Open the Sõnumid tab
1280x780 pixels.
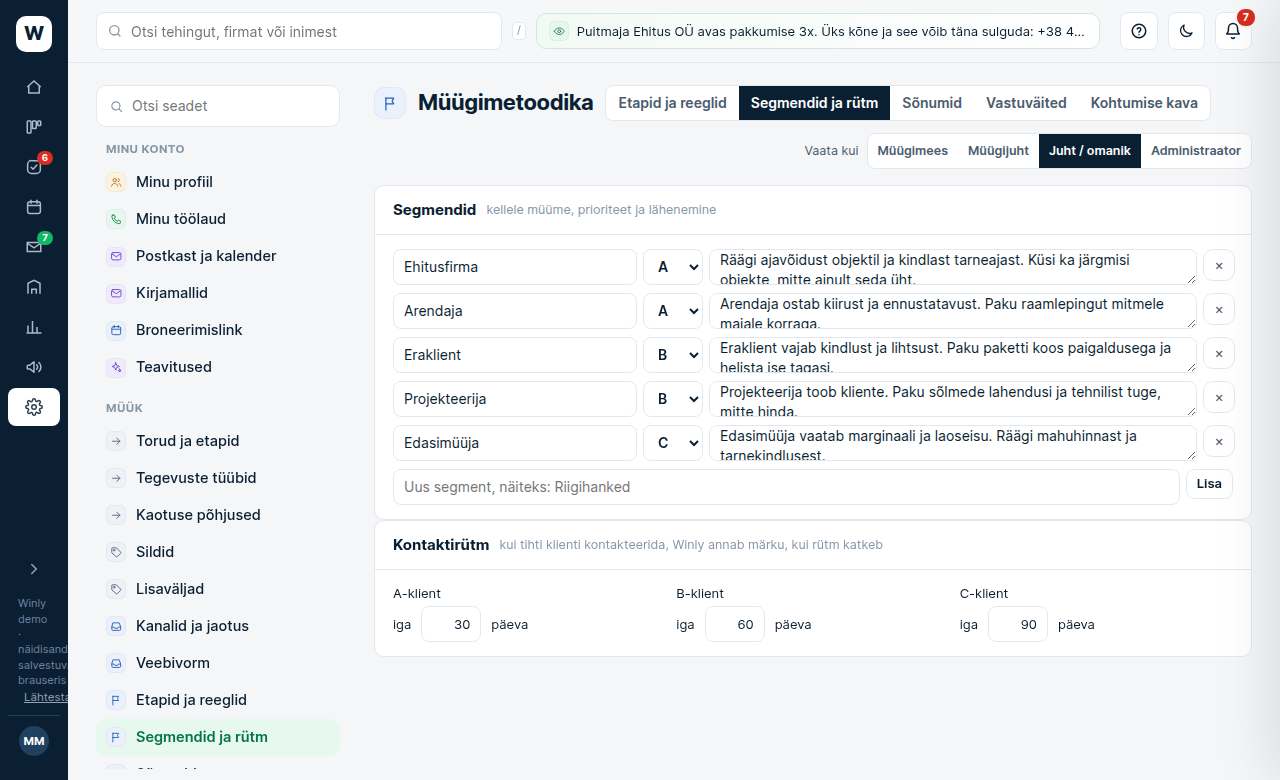932,103
